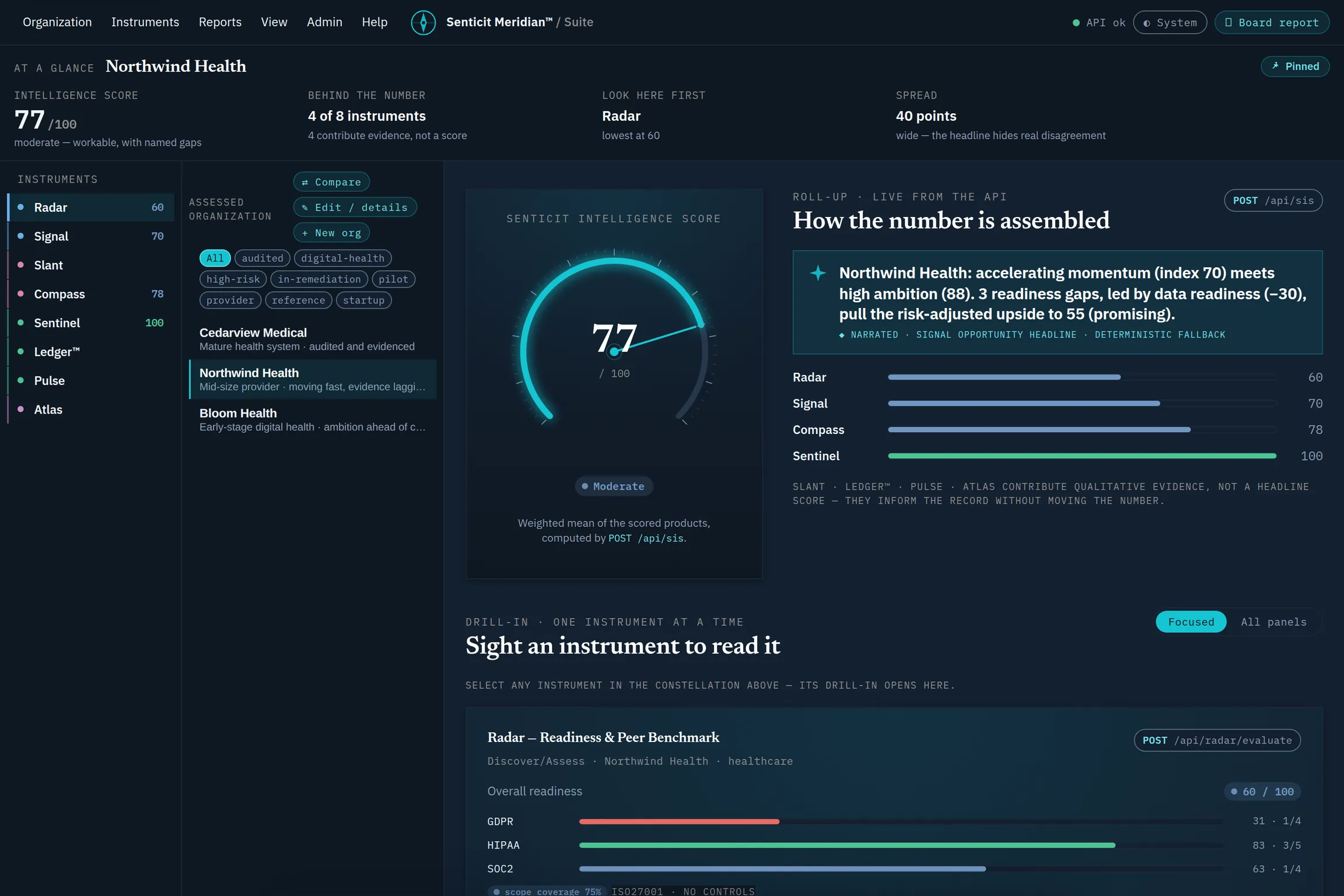Image resolution: width=1344 pixels, height=896 pixels.
Task: Choose Bloom Health organization
Action: click(313, 419)
